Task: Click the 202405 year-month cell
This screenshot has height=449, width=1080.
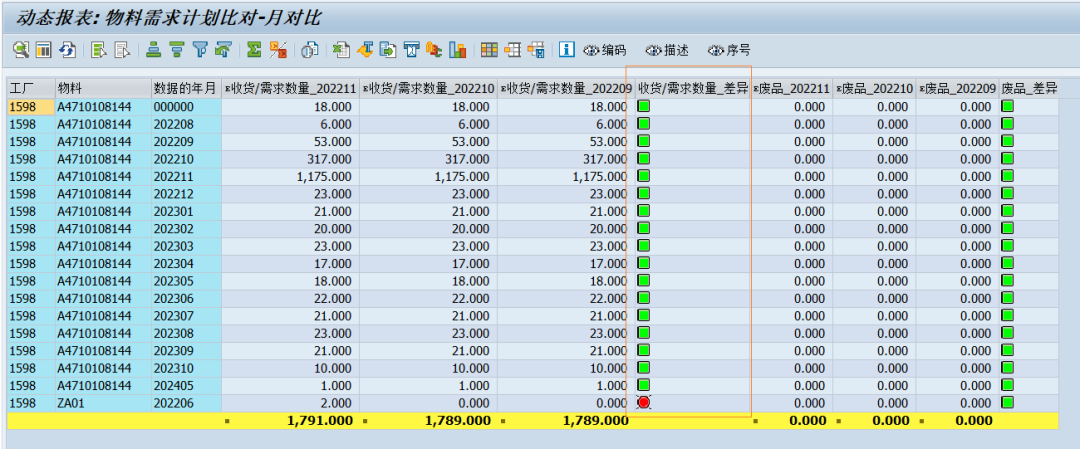Action: [x=187, y=386]
